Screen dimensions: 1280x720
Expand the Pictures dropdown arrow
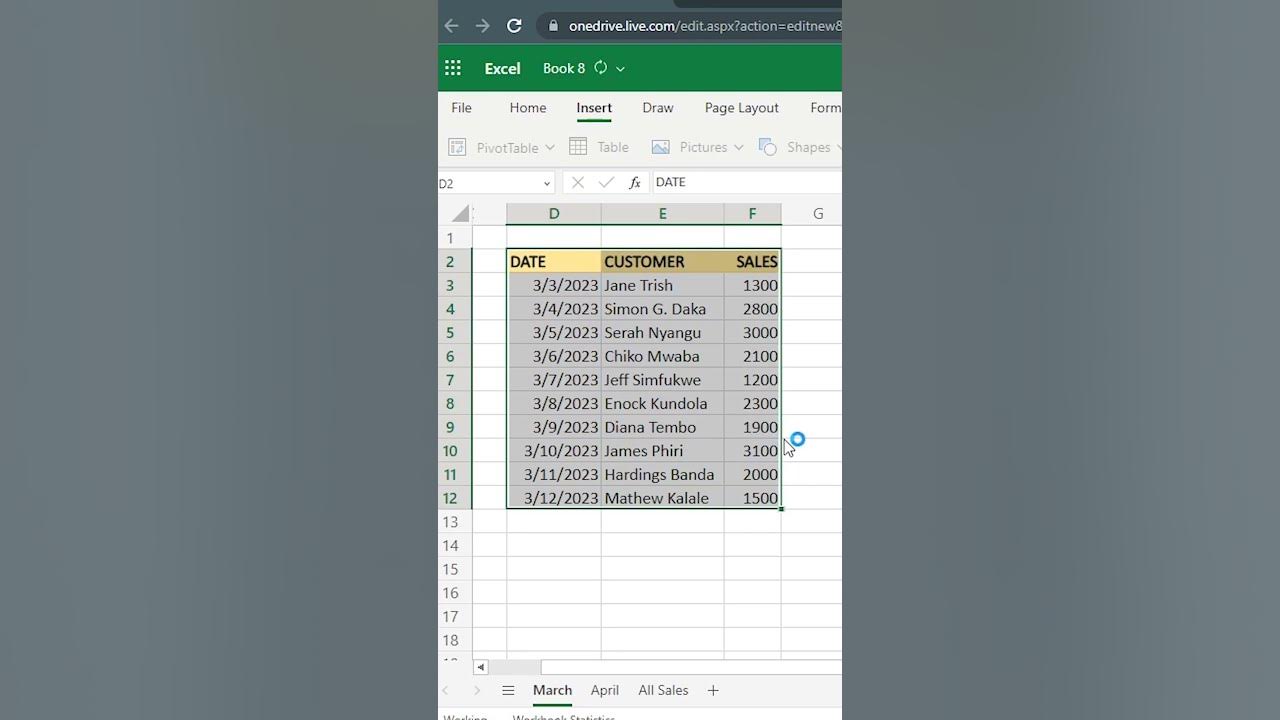click(x=739, y=148)
